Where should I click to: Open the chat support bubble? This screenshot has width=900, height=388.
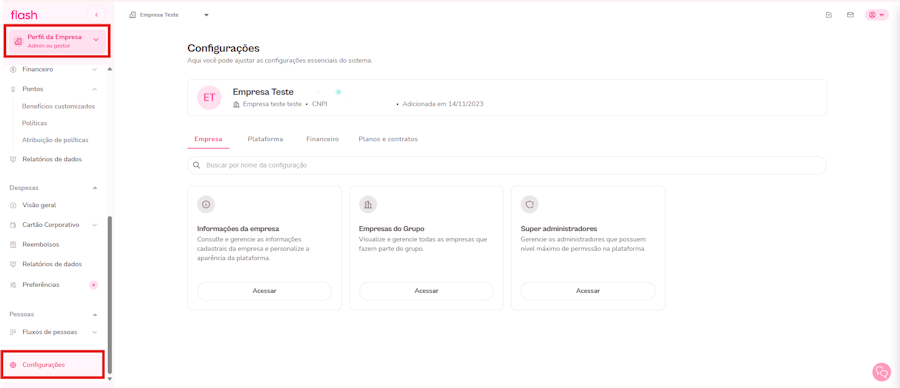pyautogui.click(x=881, y=372)
